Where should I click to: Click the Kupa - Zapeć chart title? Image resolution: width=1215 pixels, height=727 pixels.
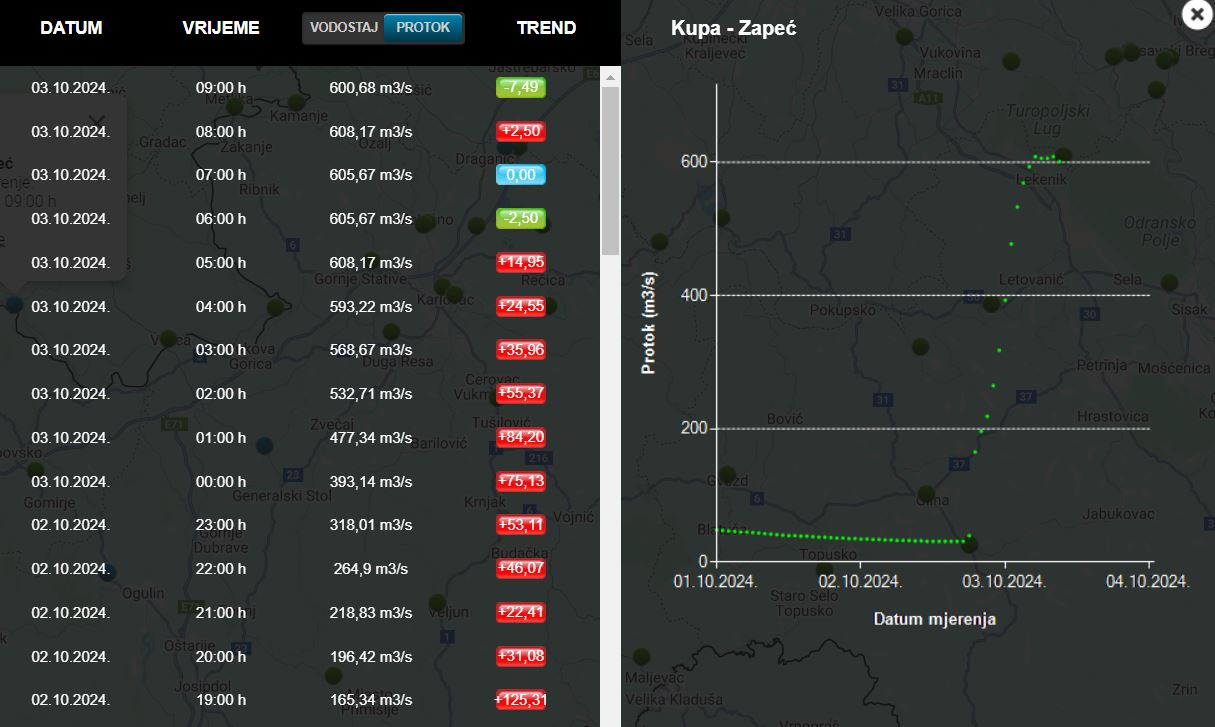(734, 28)
